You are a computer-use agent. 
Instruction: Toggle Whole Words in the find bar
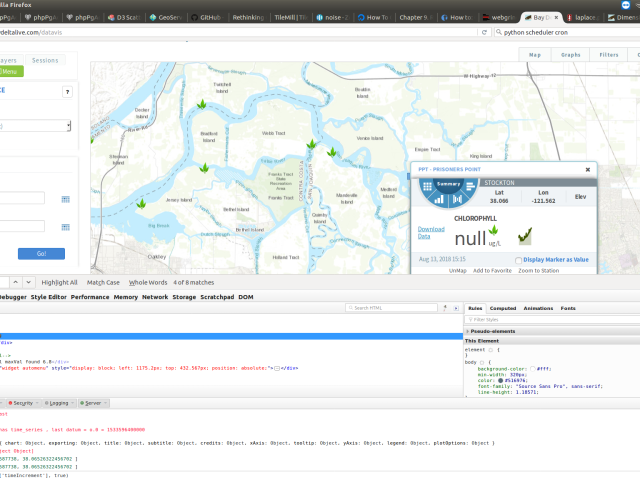148,282
